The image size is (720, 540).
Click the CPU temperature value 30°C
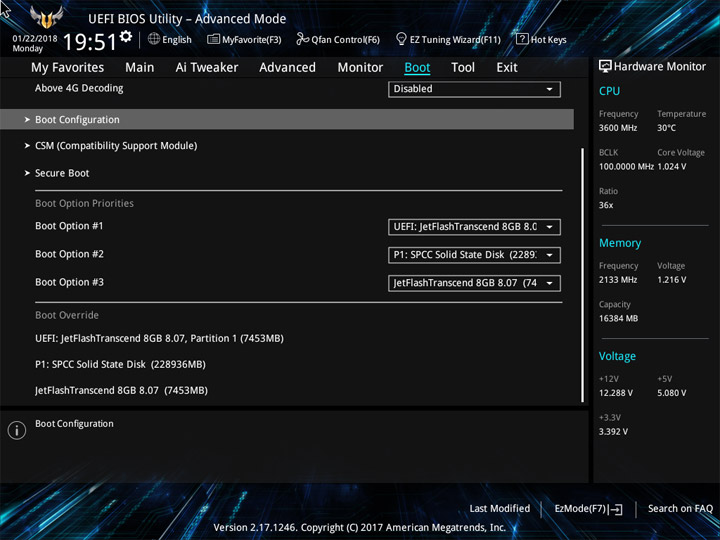666,128
